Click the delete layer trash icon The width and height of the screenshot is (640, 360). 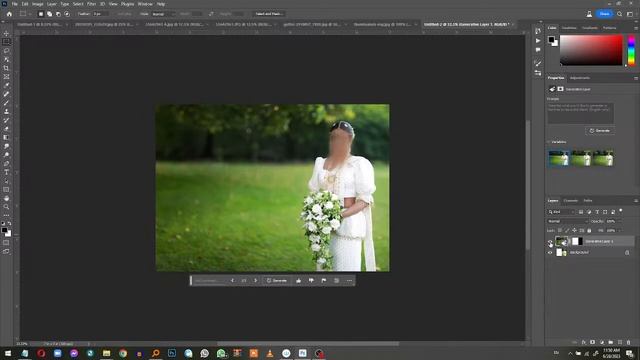629,342
